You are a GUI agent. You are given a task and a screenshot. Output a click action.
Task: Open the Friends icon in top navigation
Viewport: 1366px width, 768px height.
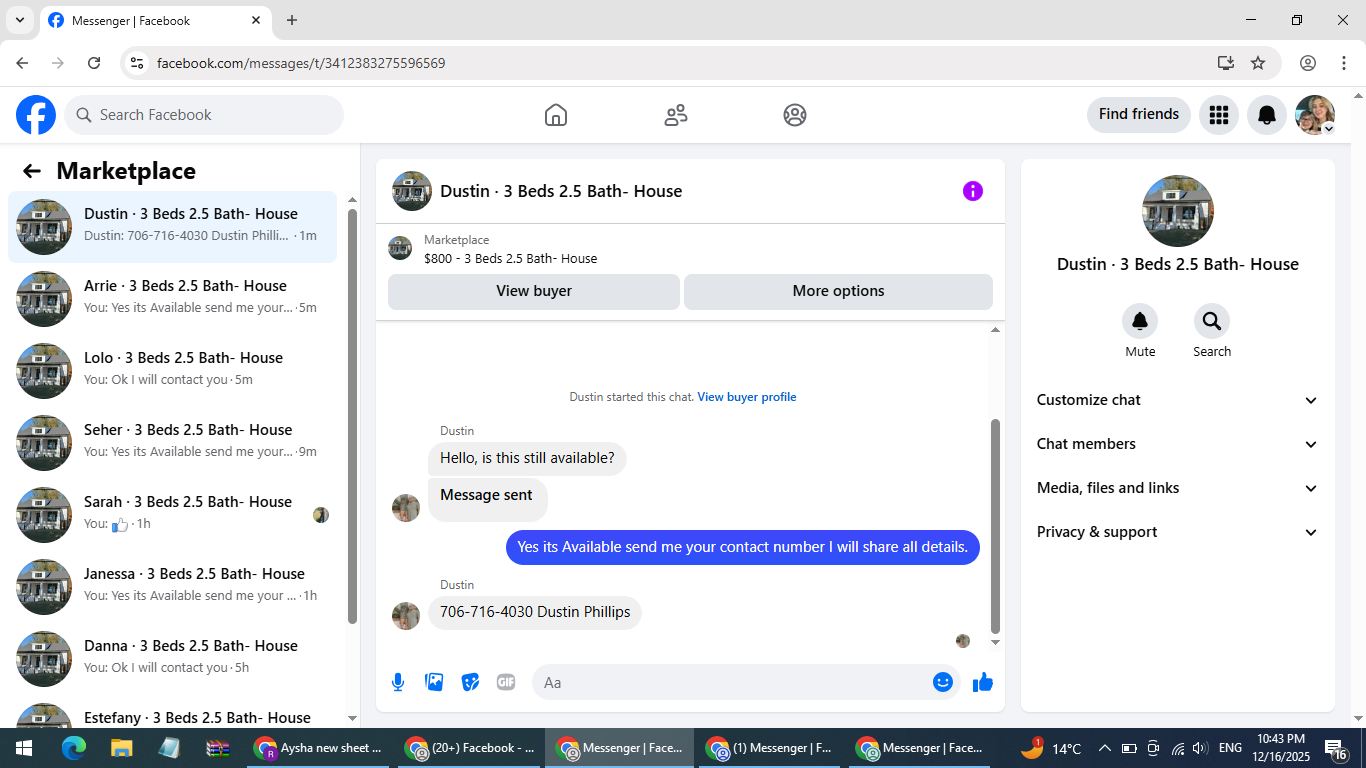click(676, 115)
